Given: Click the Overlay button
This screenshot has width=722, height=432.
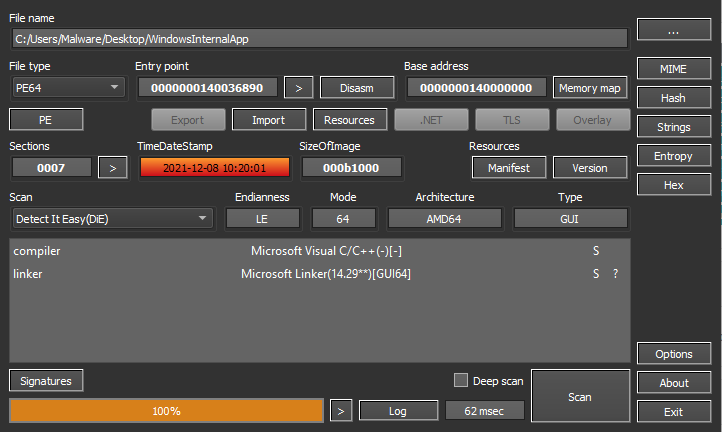Looking at the screenshot, I should (x=593, y=120).
